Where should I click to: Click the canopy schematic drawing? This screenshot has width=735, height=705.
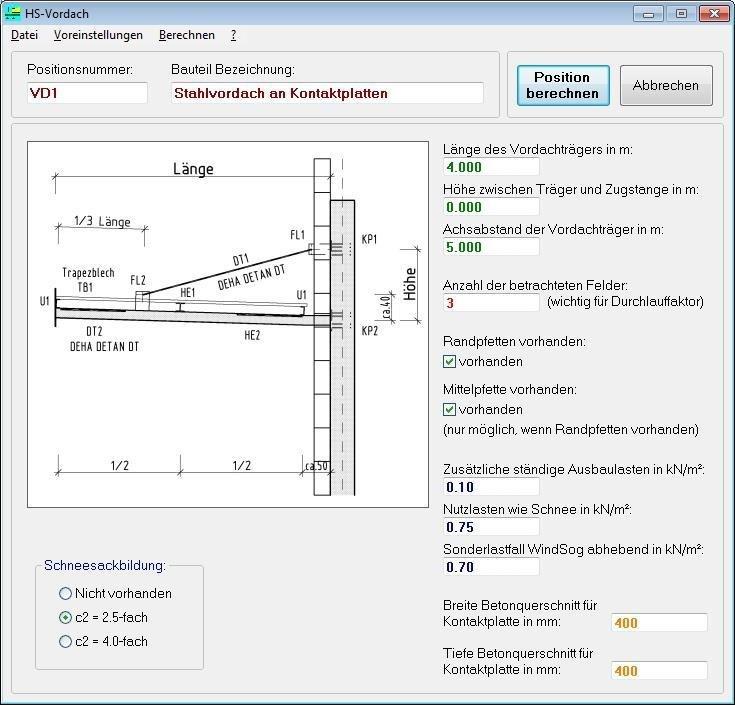point(228,324)
